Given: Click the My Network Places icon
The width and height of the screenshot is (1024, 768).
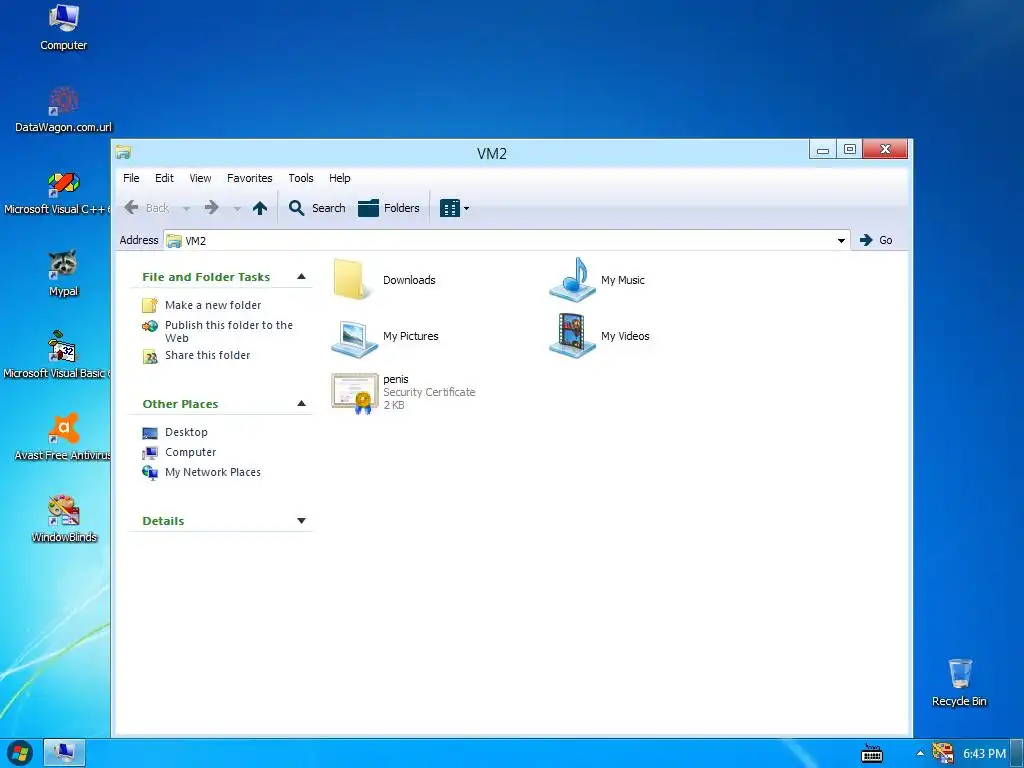Looking at the screenshot, I should tap(150, 473).
